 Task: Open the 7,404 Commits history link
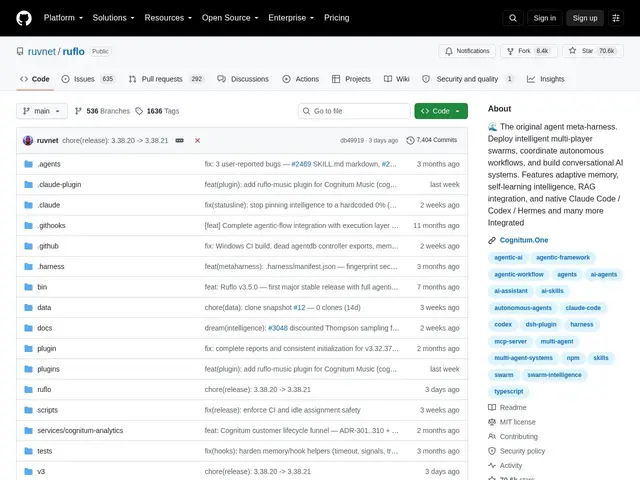(432, 140)
